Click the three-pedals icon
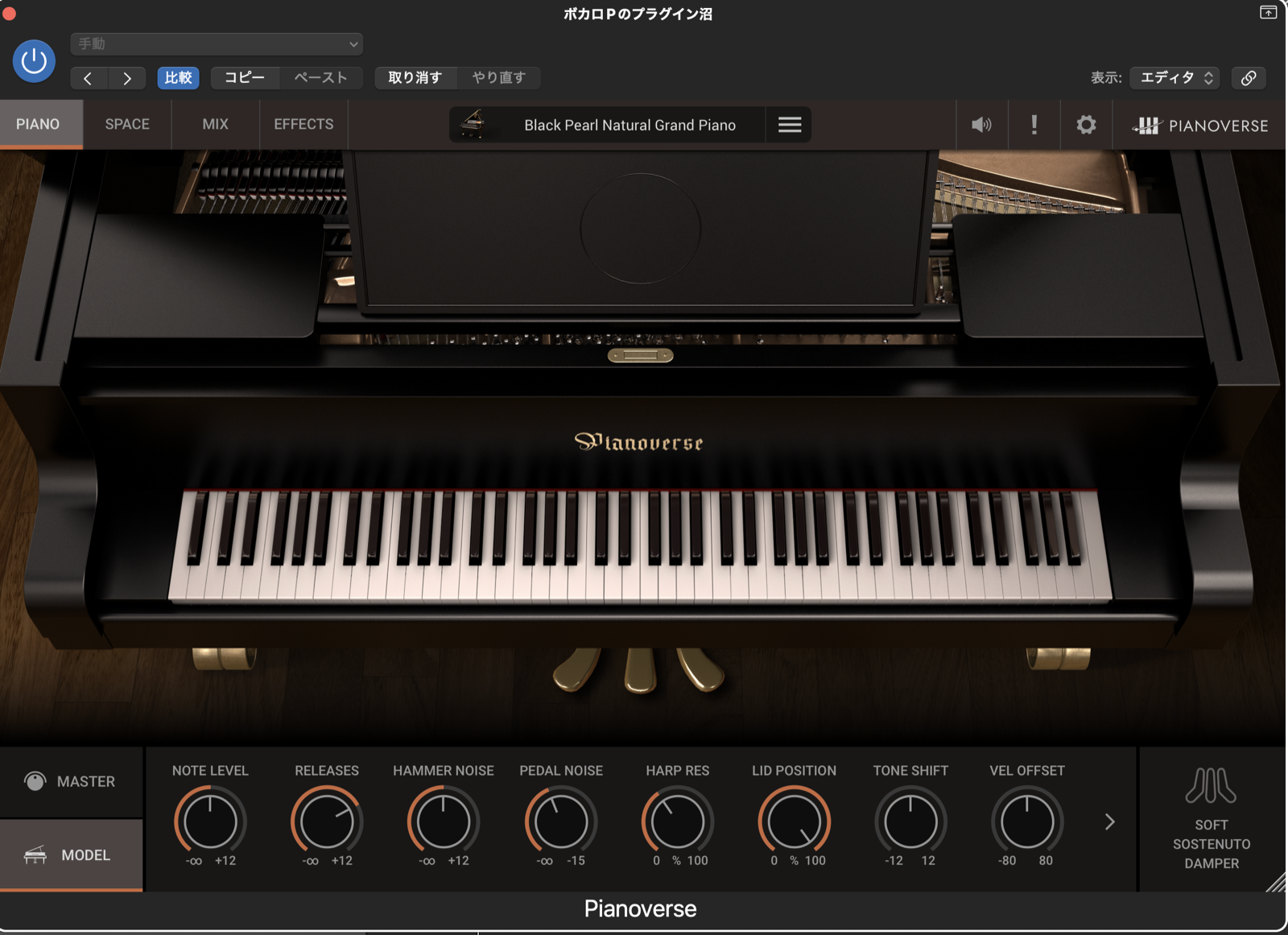The width and height of the screenshot is (1288, 935). coord(1211,785)
